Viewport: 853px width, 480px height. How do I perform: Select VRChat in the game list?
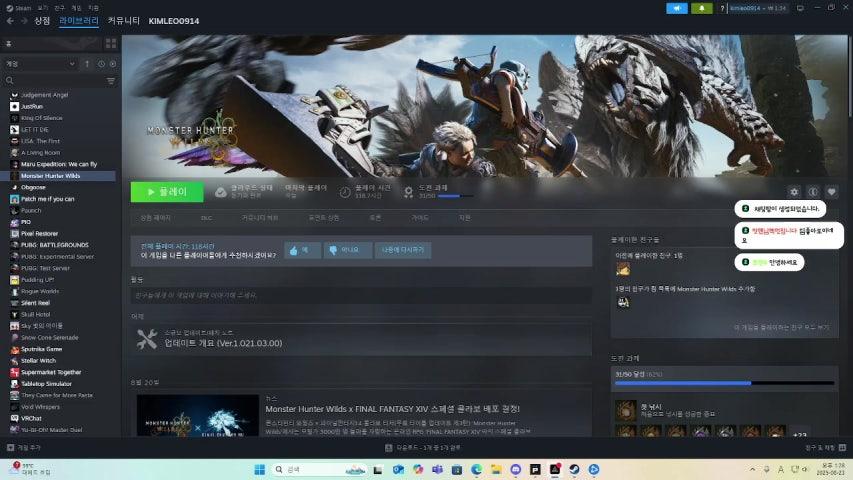click(31, 419)
